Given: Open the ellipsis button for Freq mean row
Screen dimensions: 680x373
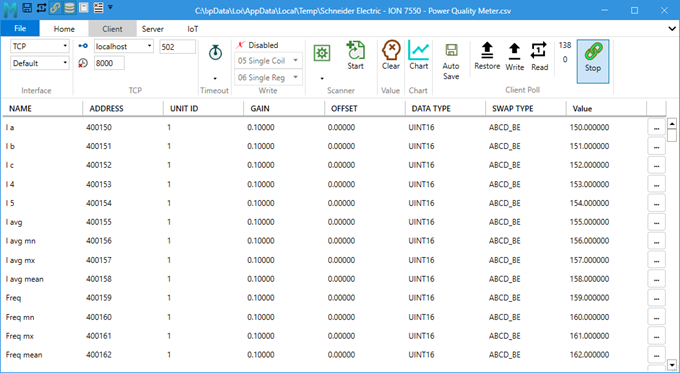Looking at the screenshot, I should [657, 355].
